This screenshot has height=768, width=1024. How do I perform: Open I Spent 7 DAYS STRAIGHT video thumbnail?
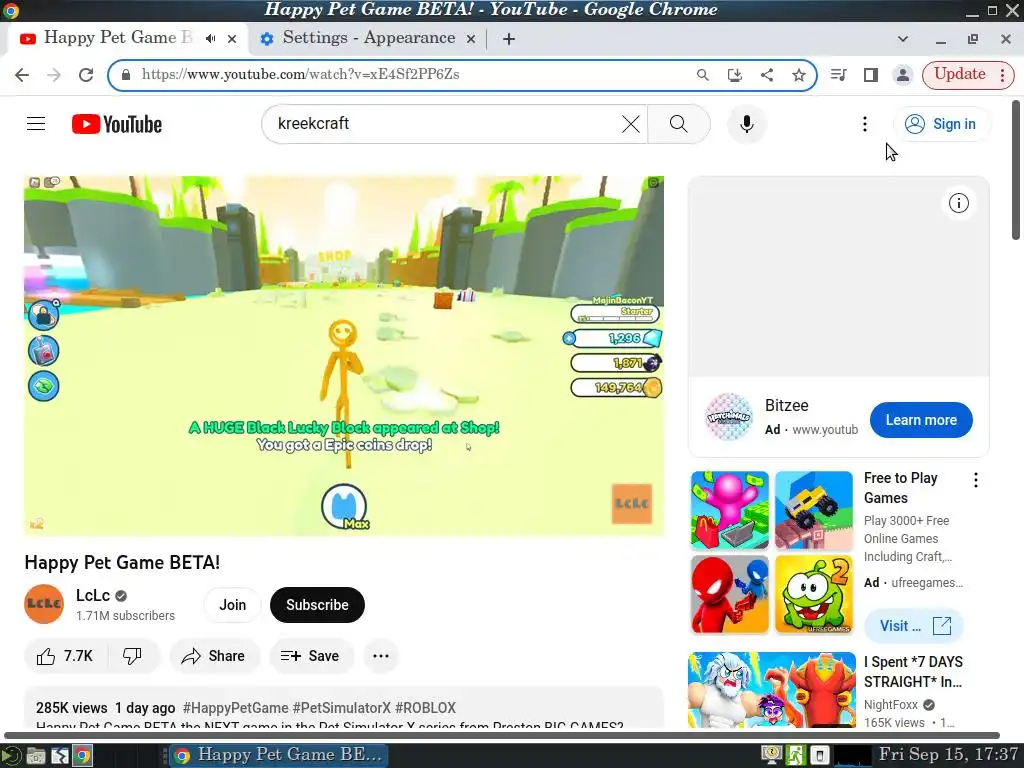(x=772, y=690)
